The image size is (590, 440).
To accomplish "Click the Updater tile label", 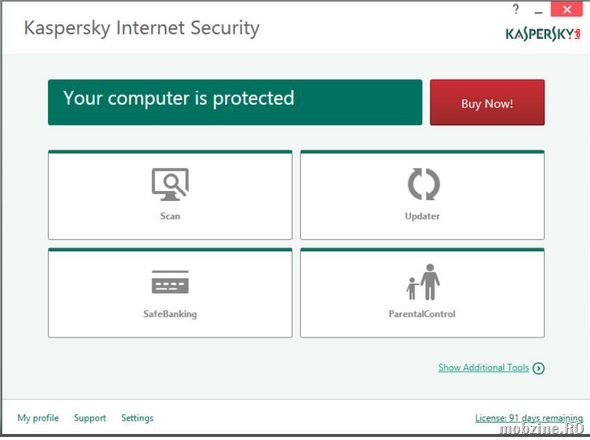I will tap(422, 216).
